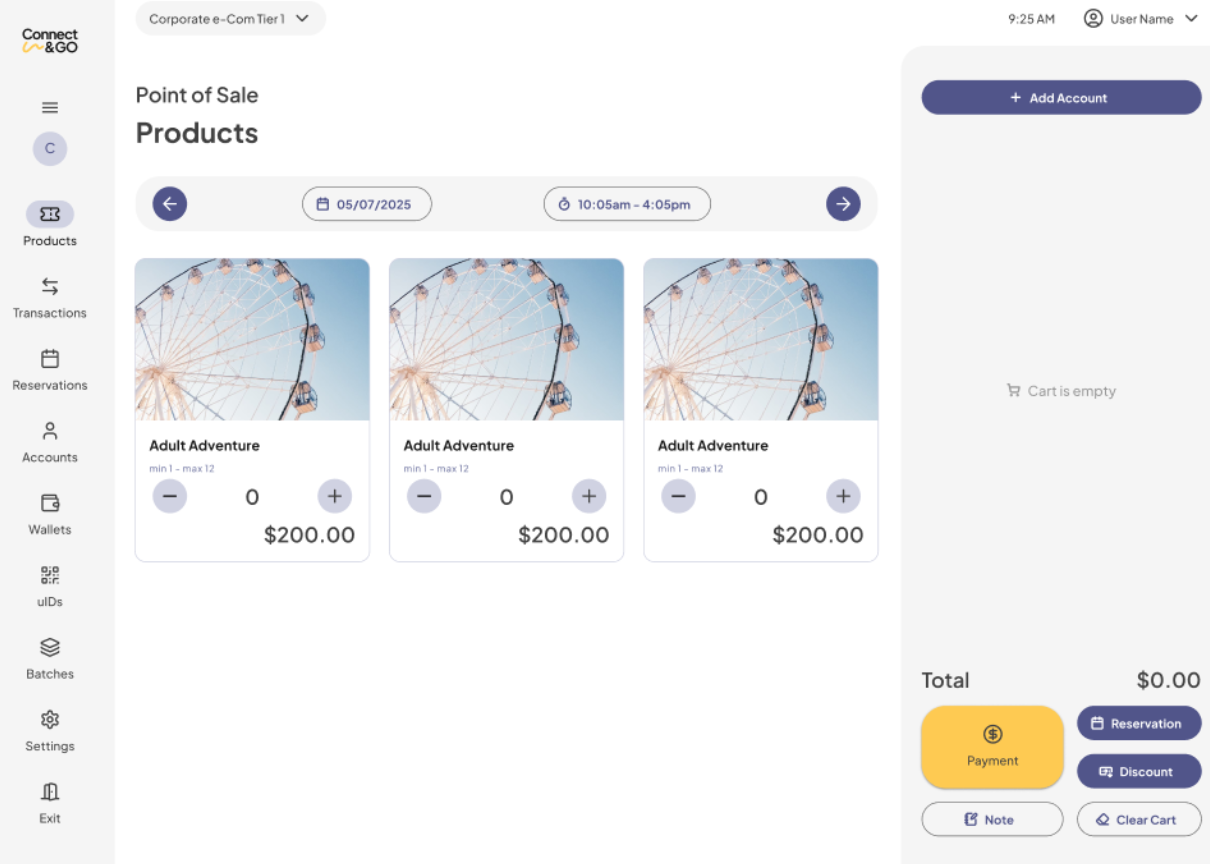The height and width of the screenshot is (864, 1210).
Task: Open uIDs QR code section
Action: pyautogui.click(x=50, y=585)
